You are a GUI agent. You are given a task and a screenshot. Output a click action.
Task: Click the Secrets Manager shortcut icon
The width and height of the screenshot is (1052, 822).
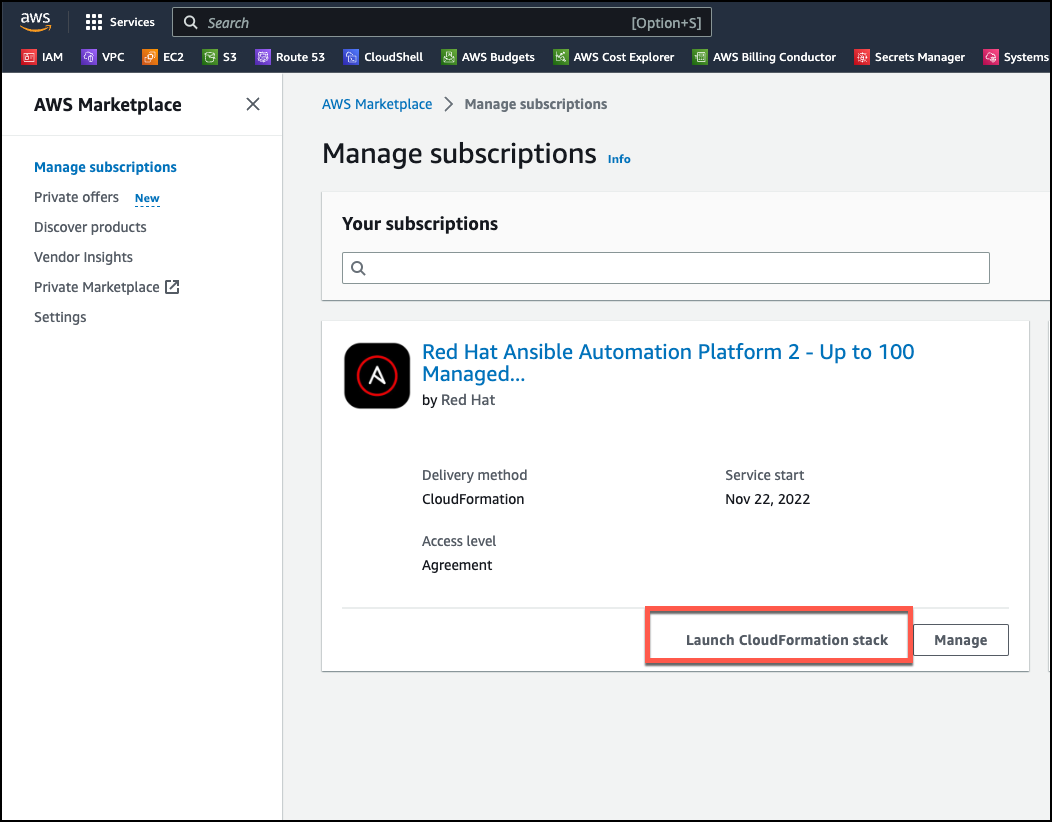[861, 57]
